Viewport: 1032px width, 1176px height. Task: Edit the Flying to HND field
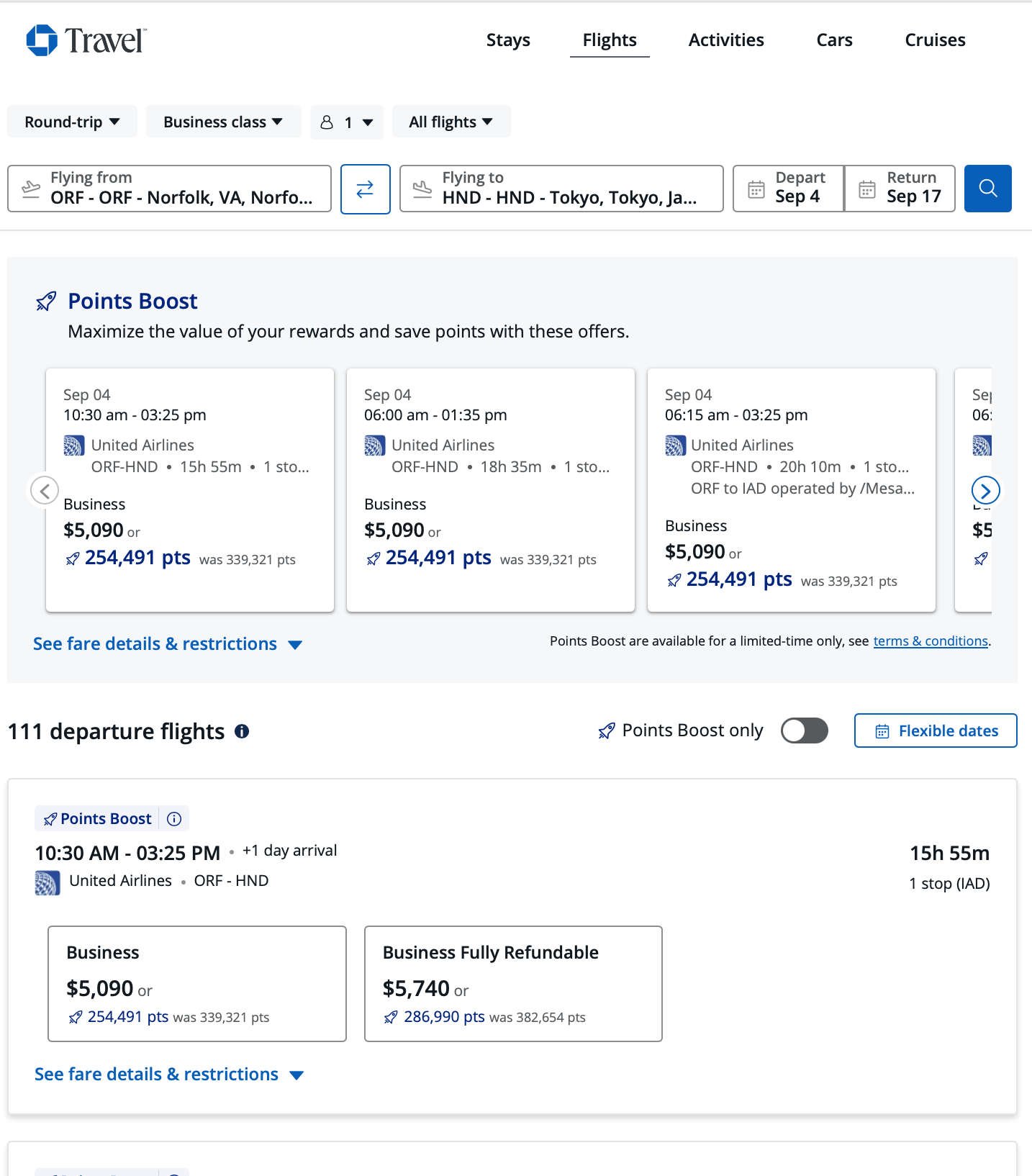point(561,189)
